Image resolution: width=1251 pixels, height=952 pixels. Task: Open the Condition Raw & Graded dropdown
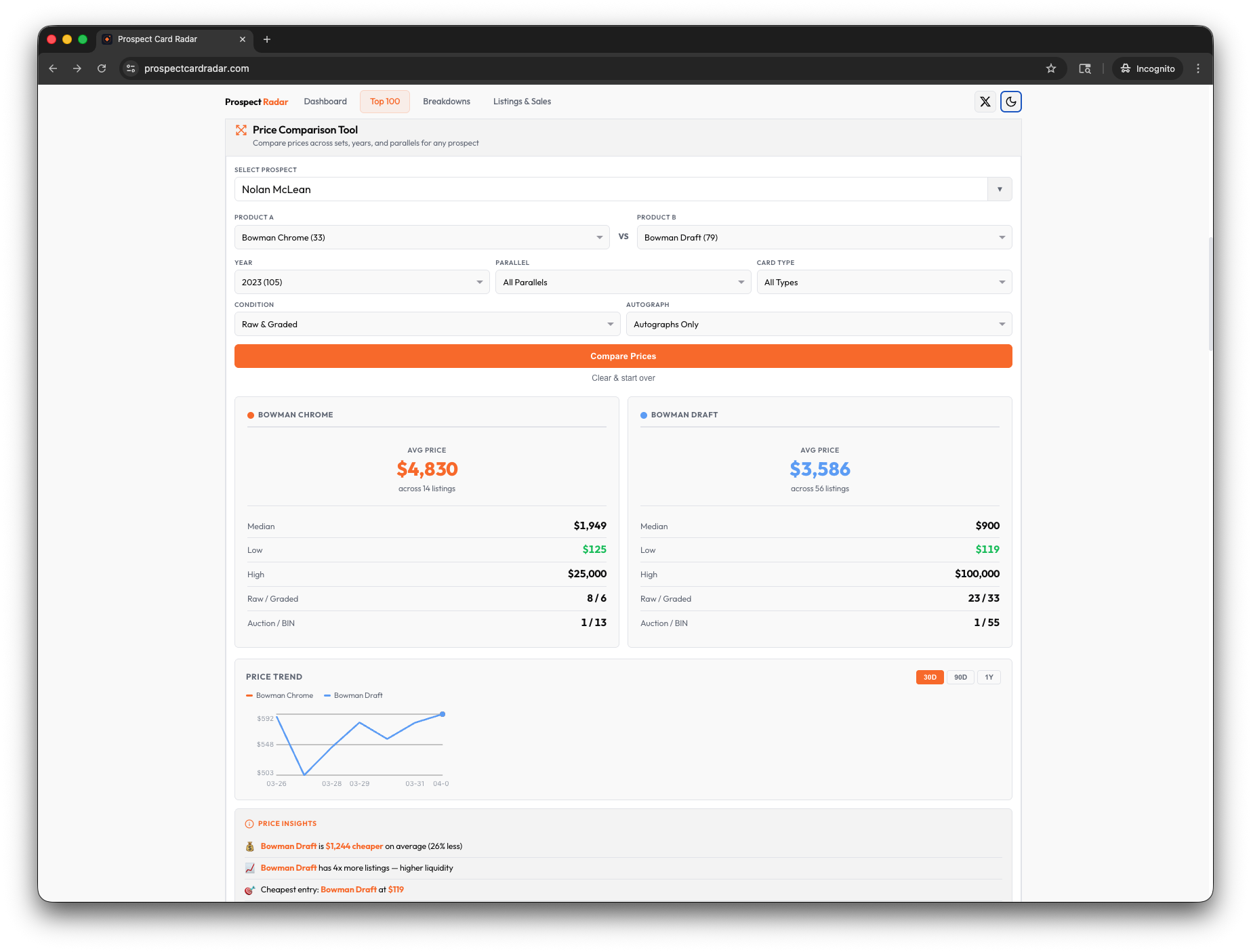click(x=427, y=324)
